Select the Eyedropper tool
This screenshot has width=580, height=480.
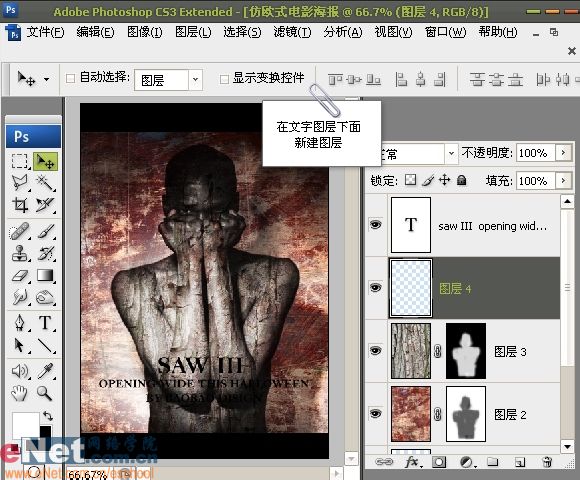(45, 371)
